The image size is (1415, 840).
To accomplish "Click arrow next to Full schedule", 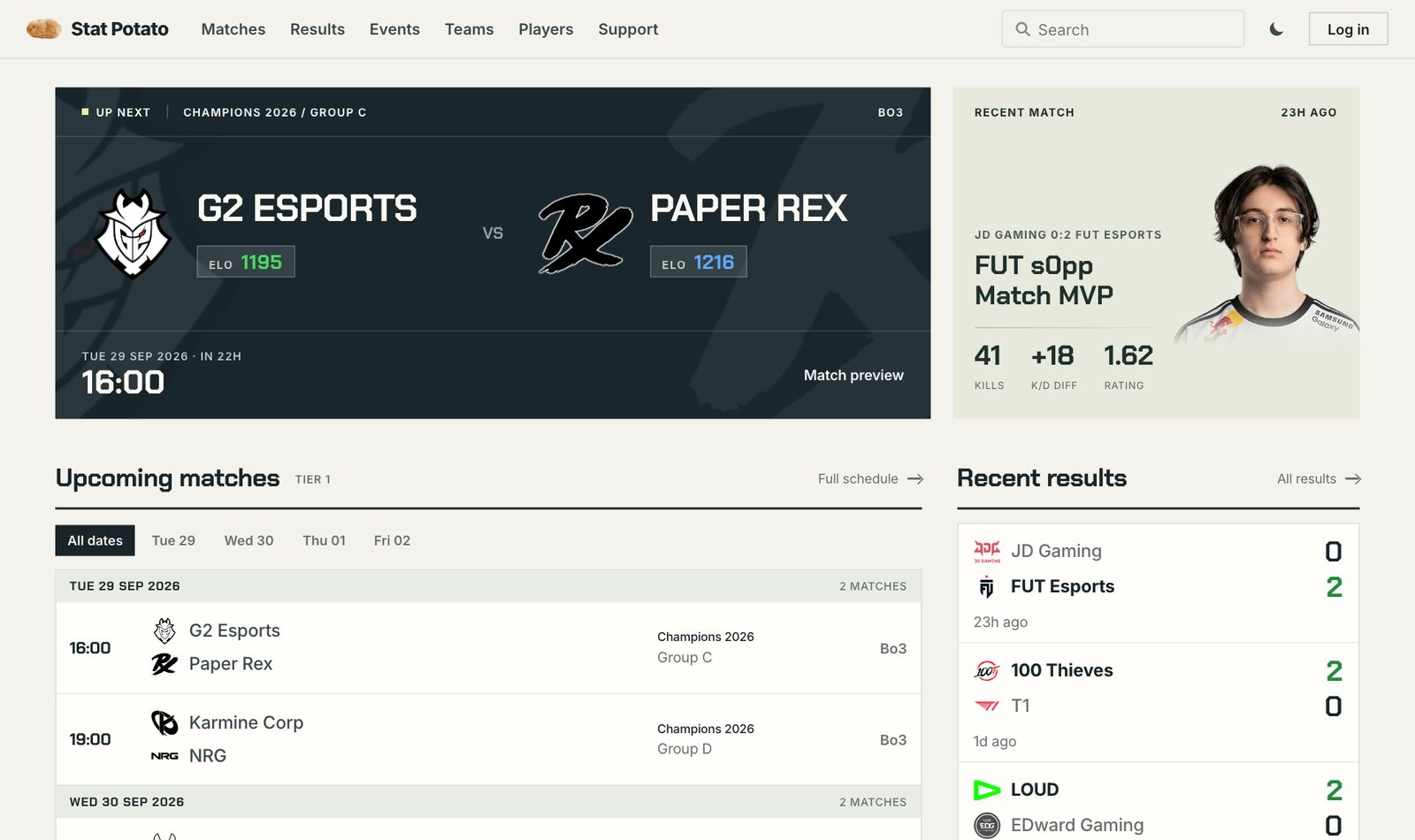I will [x=915, y=478].
